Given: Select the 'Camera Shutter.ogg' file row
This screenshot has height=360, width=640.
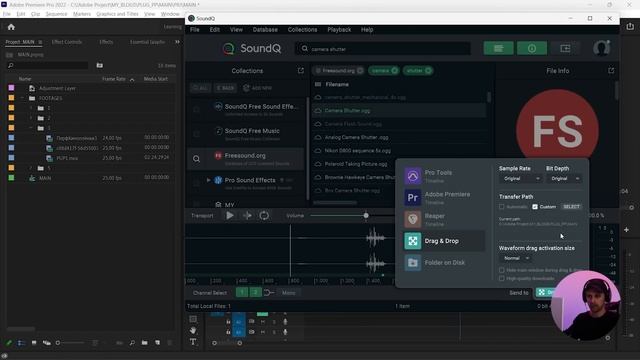Looking at the screenshot, I should click(399, 111).
